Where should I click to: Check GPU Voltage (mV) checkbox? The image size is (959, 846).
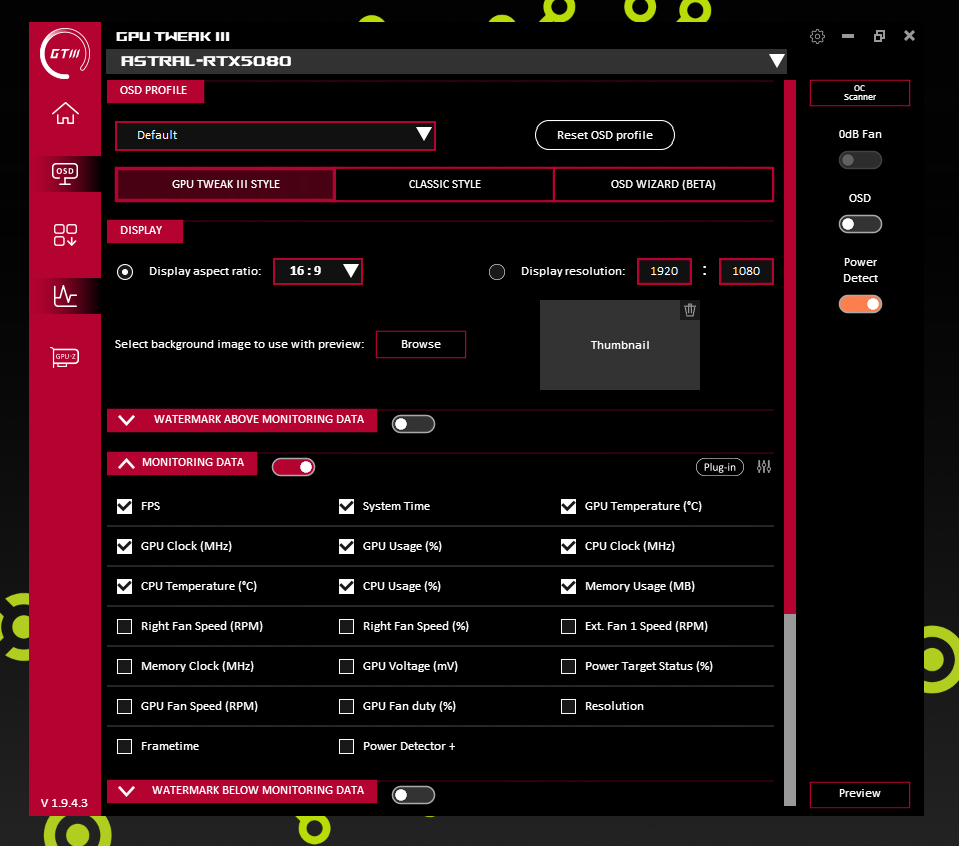[346, 666]
